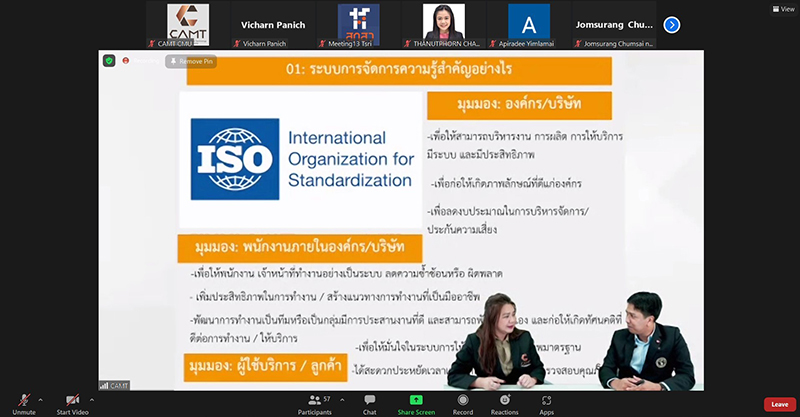Select CAMT CMU participant thumbnail

pos(188,24)
